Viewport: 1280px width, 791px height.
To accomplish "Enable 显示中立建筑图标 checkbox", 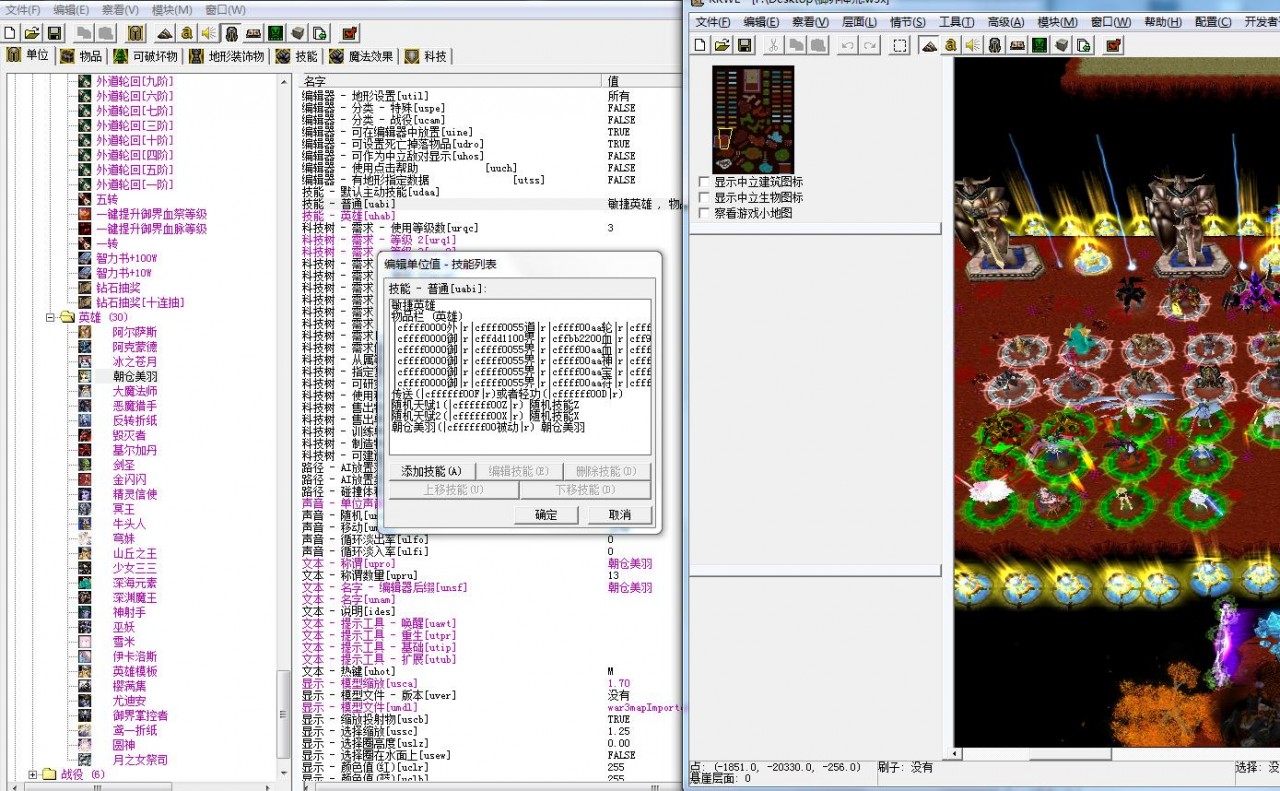I will pos(704,182).
